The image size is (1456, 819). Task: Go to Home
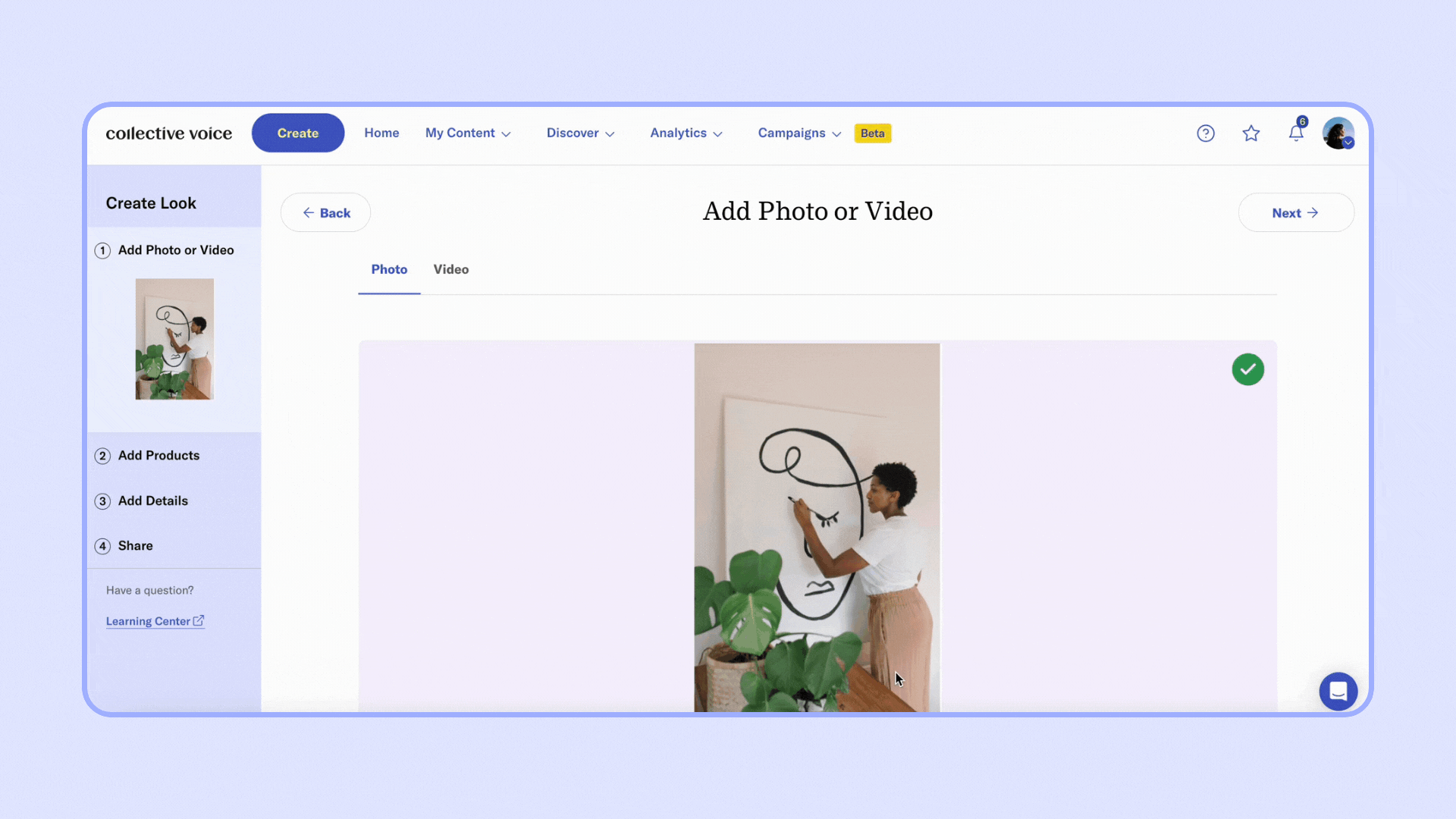point(381,133)
